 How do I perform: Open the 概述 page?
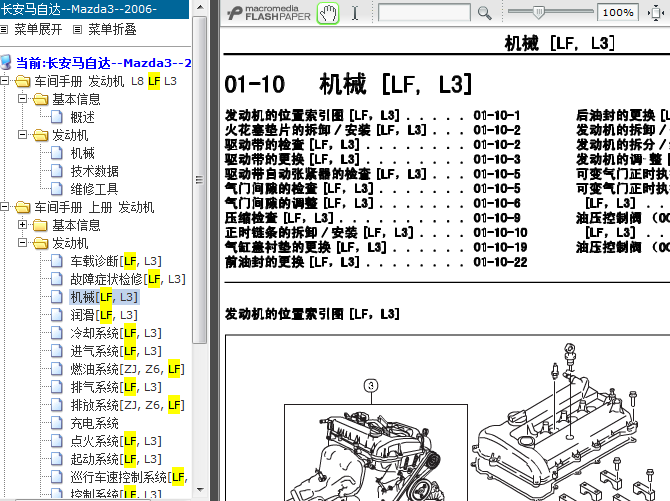coord(82,117)
